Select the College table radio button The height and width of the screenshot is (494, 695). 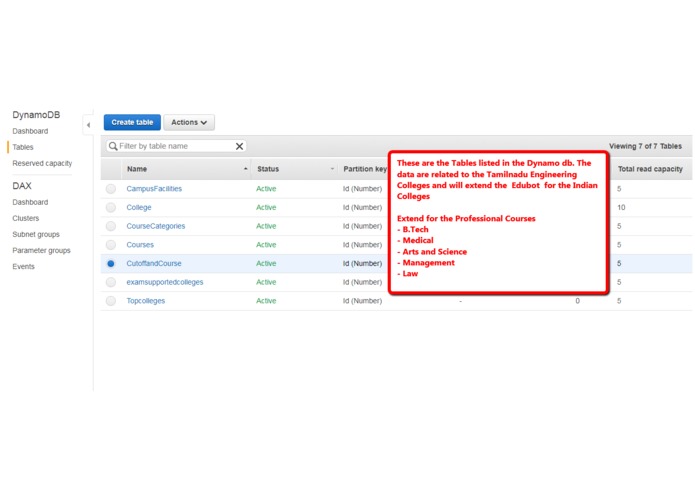[111, 207]
